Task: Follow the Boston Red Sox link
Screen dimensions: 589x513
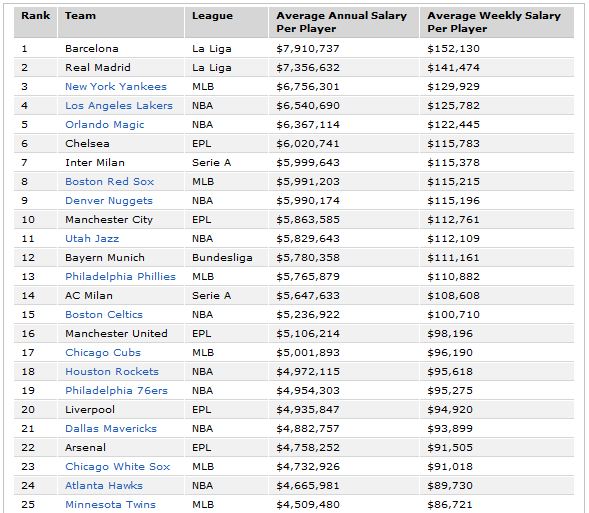Action: point(109,181)
